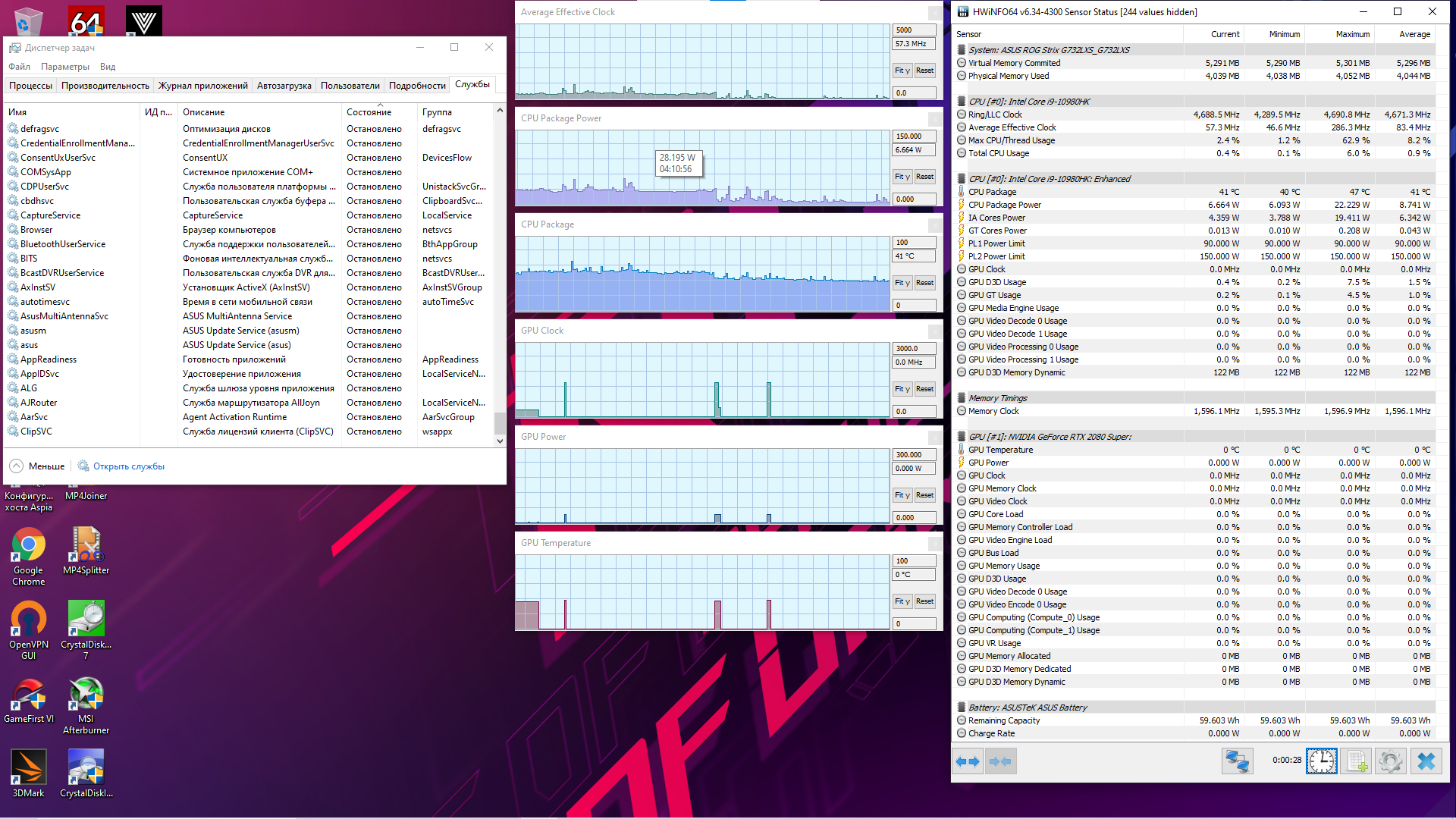The width and height of the screenshot is (1456, 819).
Task: Open the MP4Splitter desktop icon
Action: pos(86,551)
